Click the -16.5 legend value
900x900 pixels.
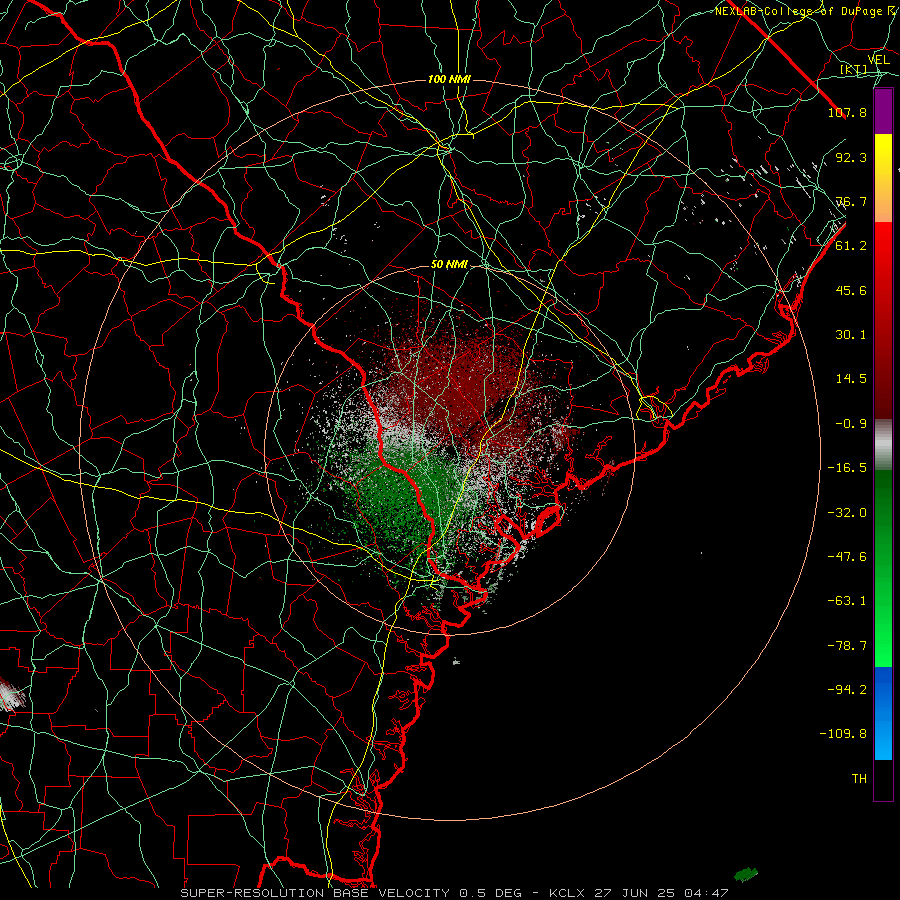pos(847,468)
